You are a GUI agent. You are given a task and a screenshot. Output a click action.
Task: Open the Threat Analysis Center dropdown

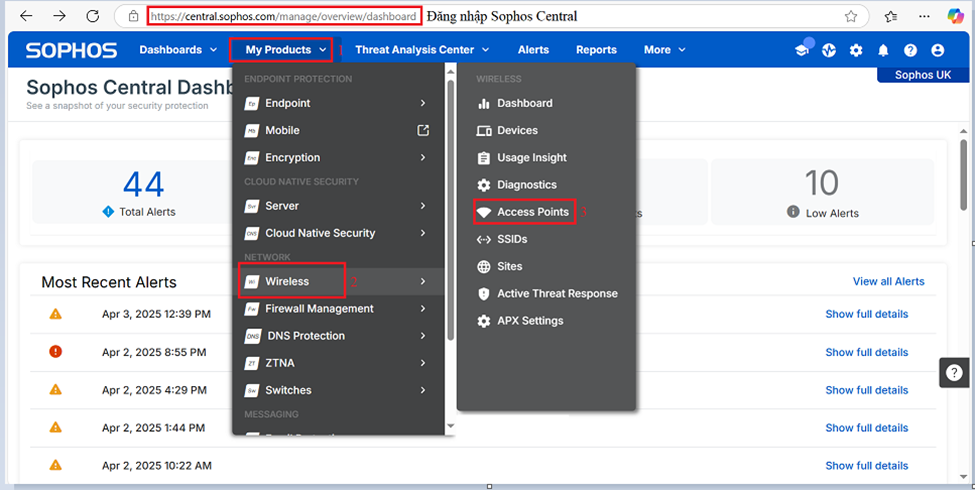coord(422,50)
